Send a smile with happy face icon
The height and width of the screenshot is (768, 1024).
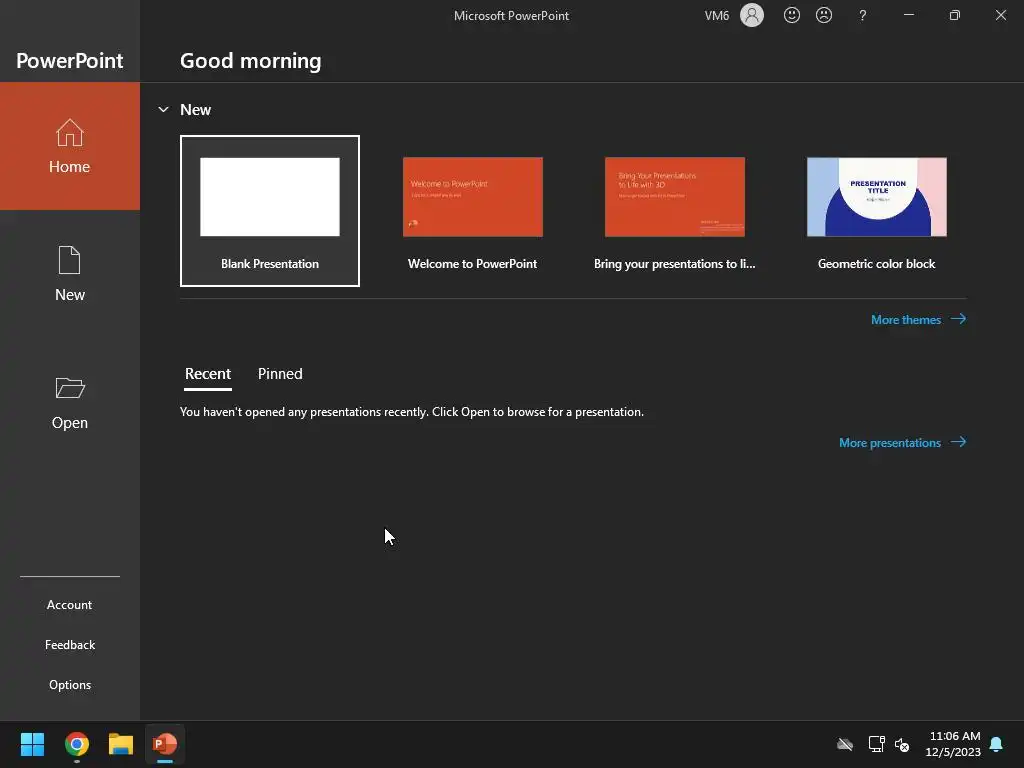pyautogui.click(x=792, y=15)
